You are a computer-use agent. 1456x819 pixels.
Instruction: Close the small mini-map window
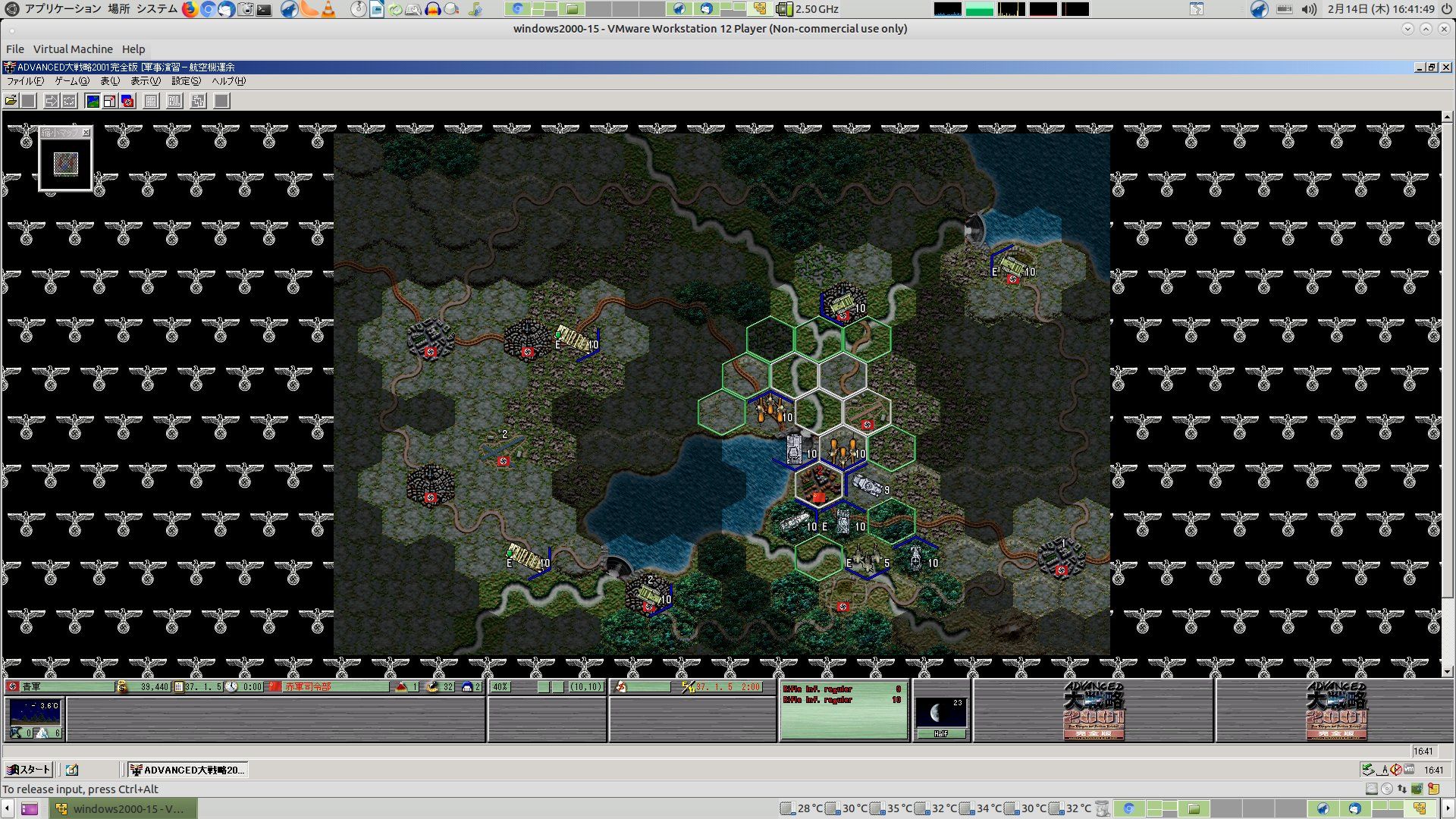point(86,133)
